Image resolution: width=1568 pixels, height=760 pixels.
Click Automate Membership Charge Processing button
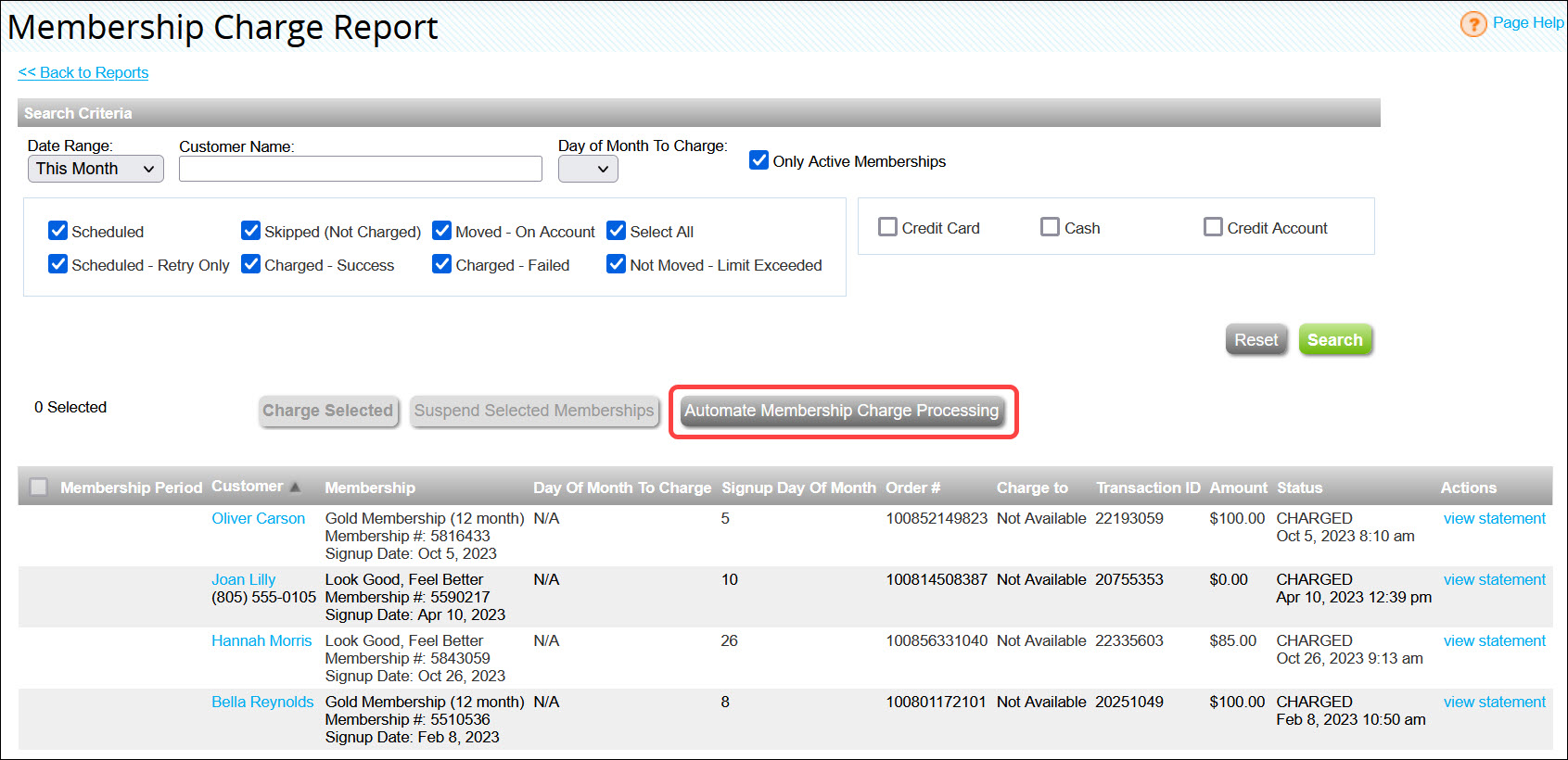point(842,411)
